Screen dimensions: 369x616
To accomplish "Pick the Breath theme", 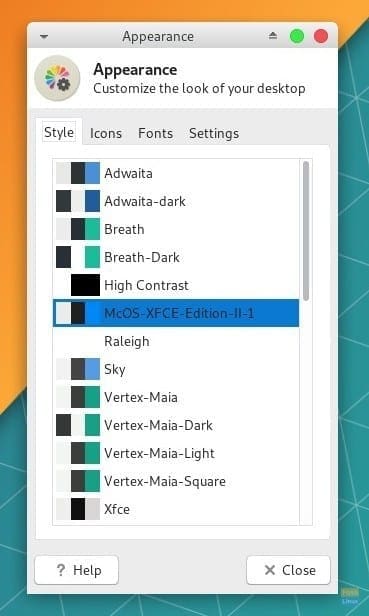I will 176,229.
